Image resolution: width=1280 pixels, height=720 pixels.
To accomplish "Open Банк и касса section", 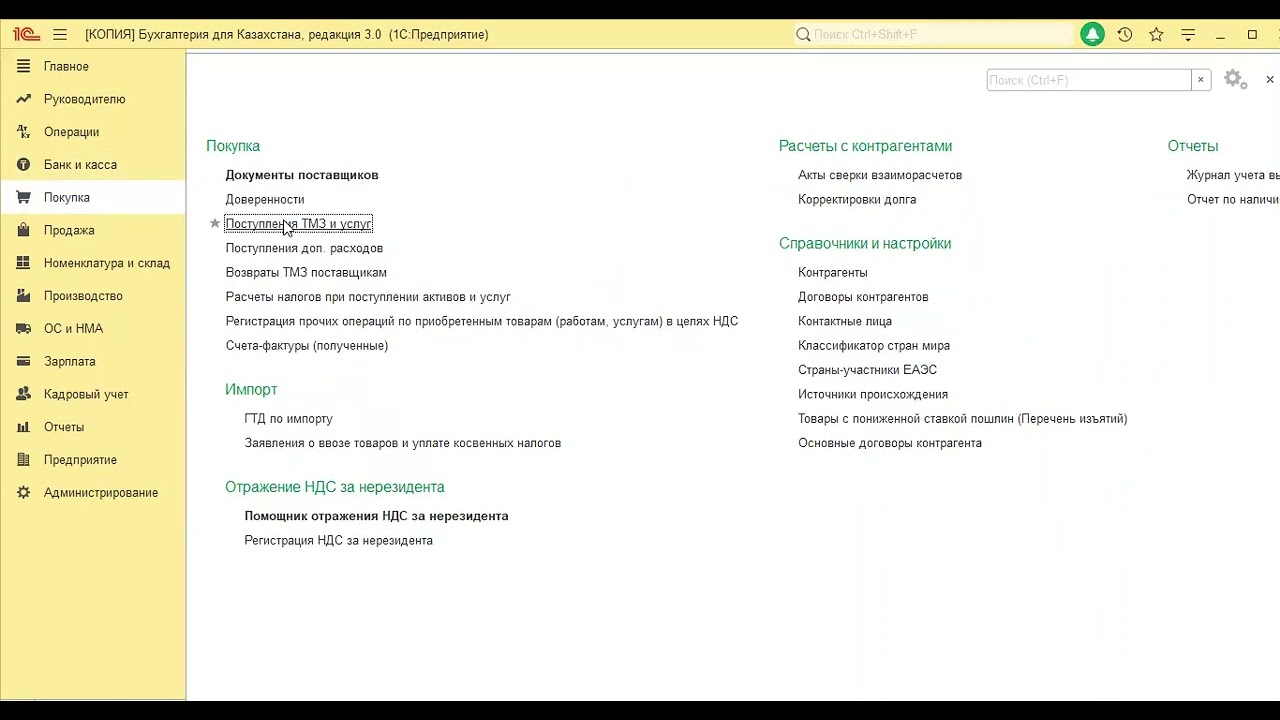I will [x=80, y=165].
